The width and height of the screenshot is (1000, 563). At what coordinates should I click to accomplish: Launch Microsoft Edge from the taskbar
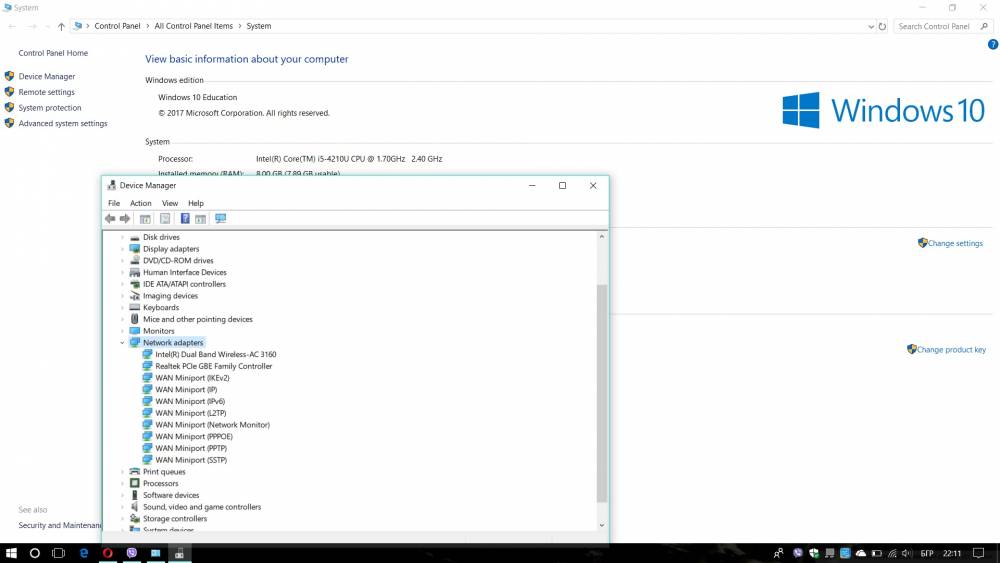[x=84, y=553]
